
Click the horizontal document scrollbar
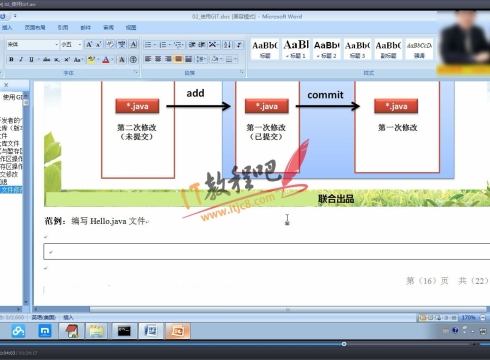pos(287,310)
